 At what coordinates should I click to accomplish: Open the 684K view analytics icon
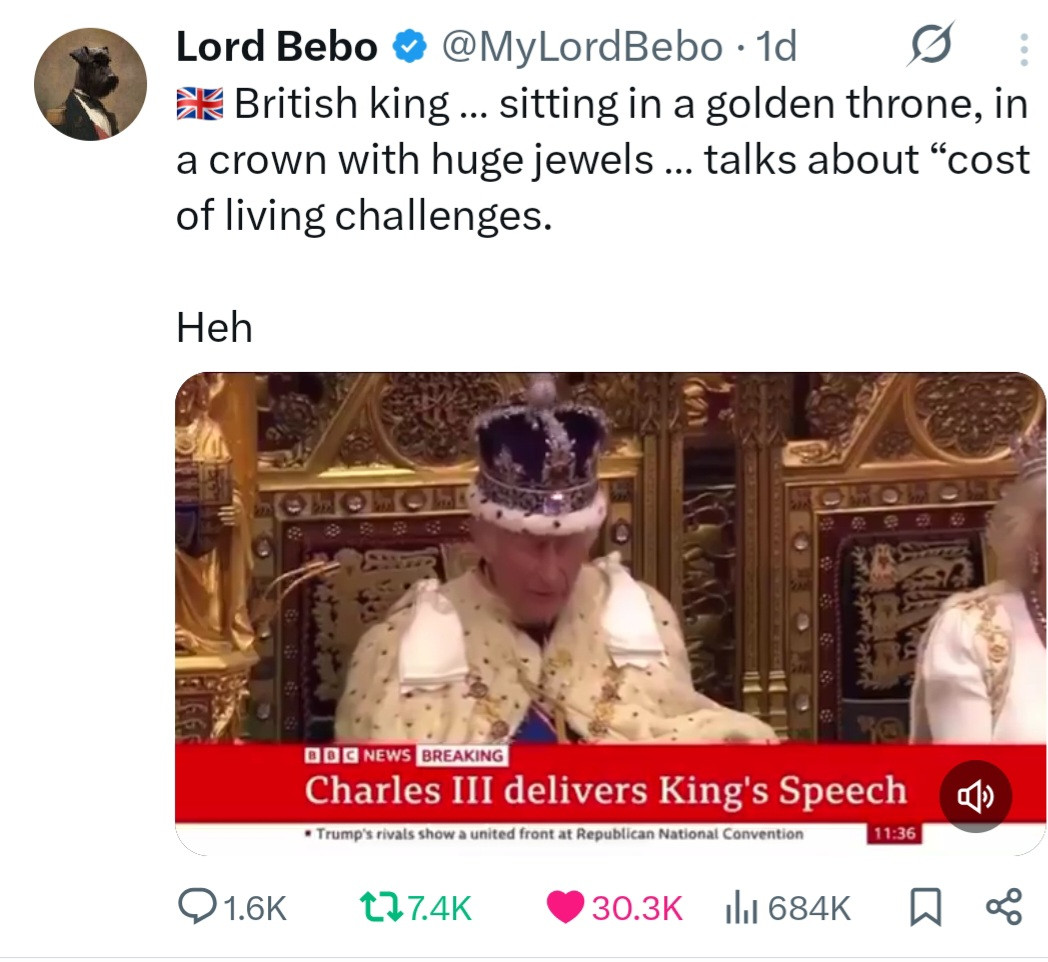(738, 907)
